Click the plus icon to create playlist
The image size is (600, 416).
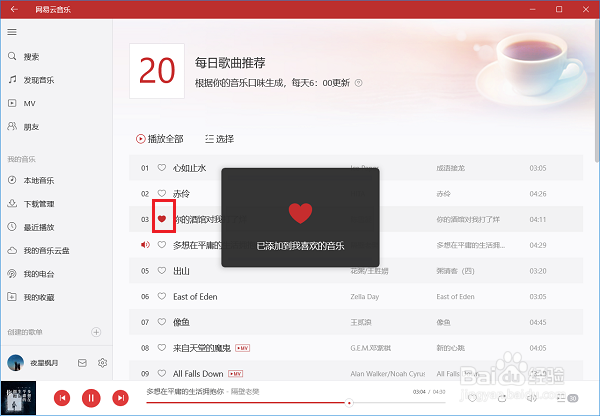[x=96, y=332]
